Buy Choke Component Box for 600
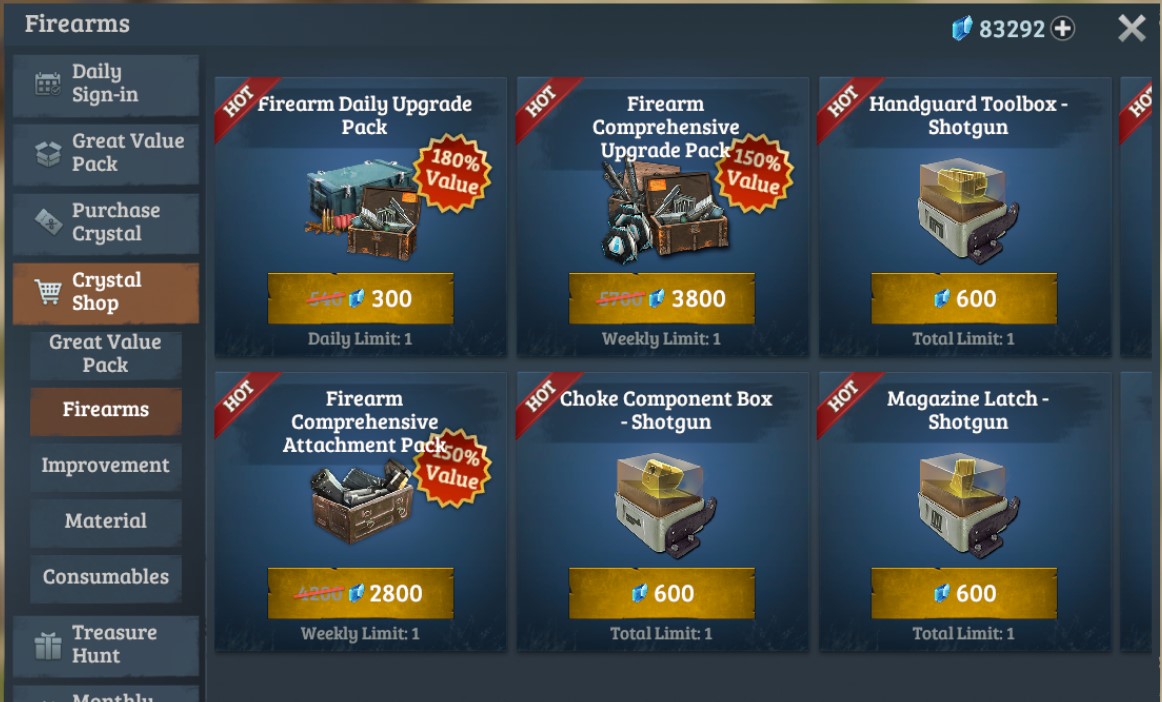Image resolution: width=1162 pixels, height=702 pixels. (662, 593)
